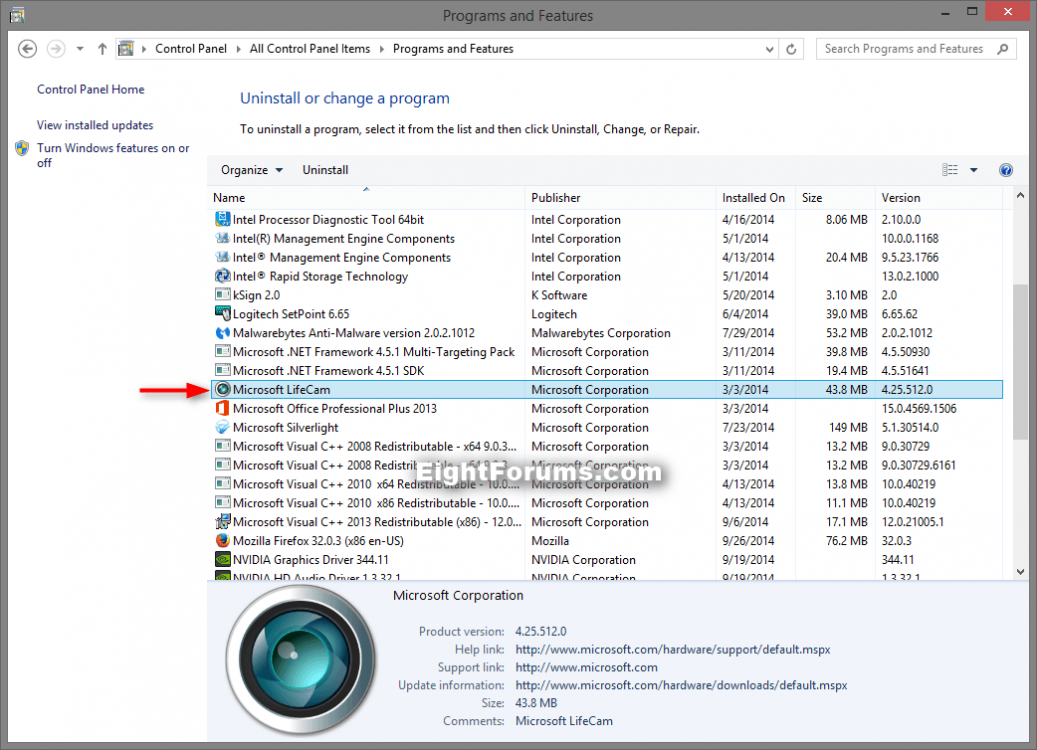The image size is (1037, 750).
Task: Click the vertical scrollbar thumb
Action: (x=1020, y=361)
